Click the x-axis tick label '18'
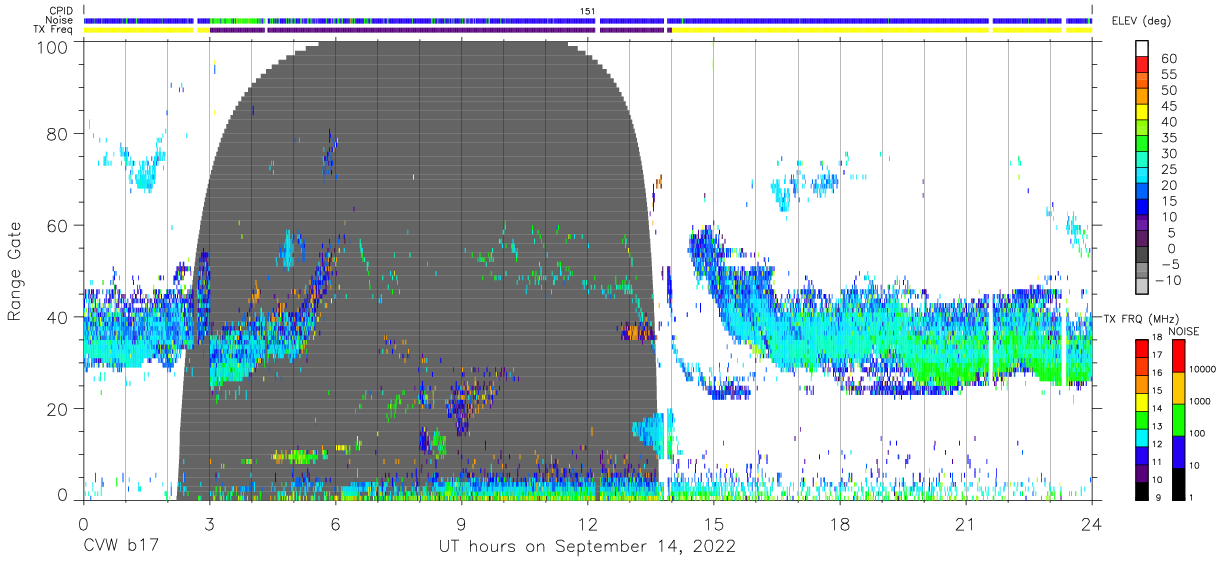Screen dimensions: 1228x567 [x=840, y=524]
